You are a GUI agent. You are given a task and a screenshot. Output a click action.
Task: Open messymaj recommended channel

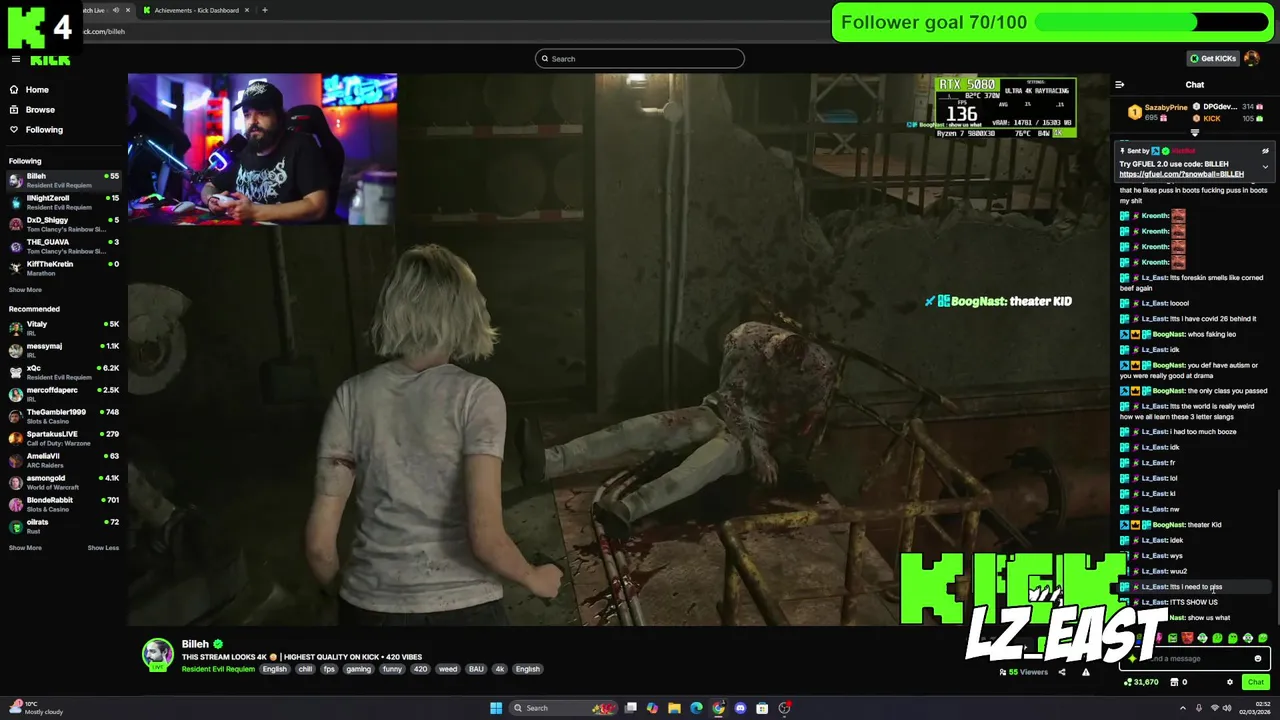coord(64,350)
